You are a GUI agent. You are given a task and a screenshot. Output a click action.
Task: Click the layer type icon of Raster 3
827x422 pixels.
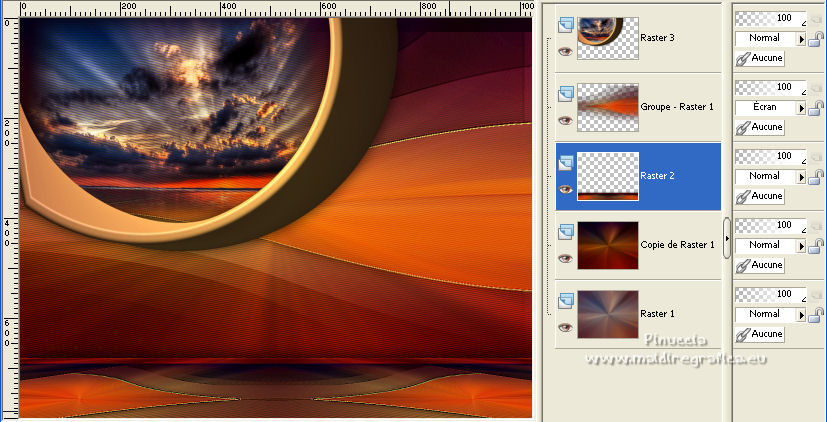tap(565, 25)
